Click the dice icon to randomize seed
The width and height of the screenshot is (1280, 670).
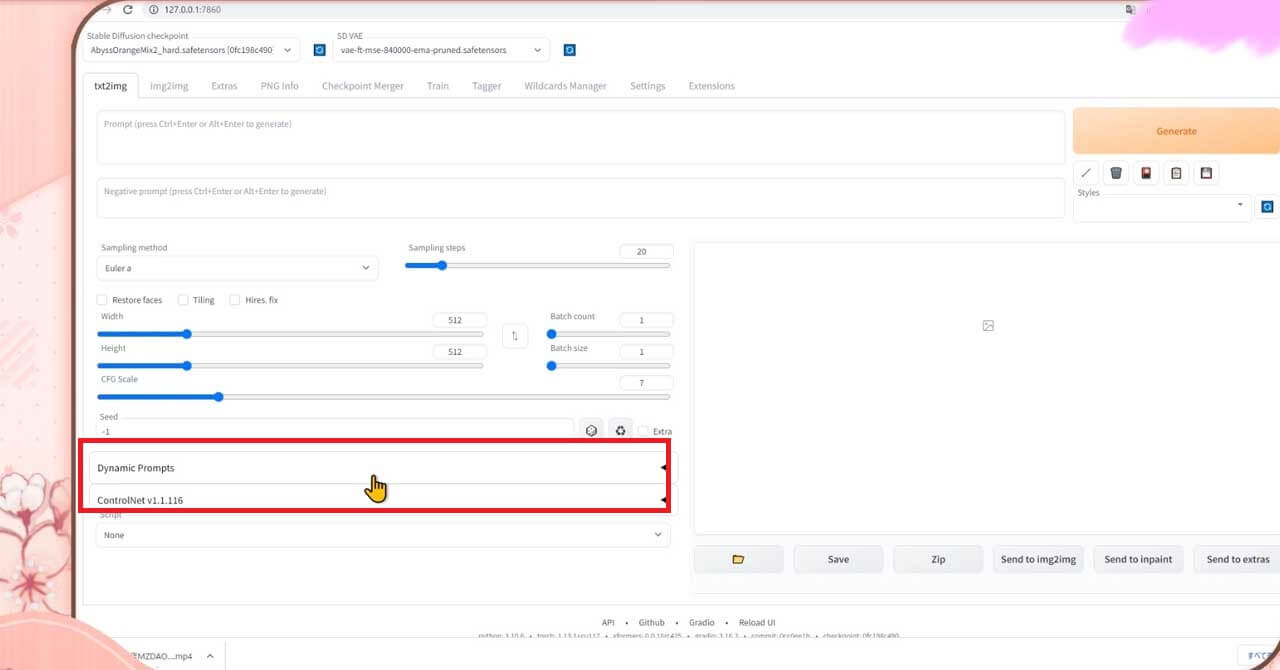(592, 430)
